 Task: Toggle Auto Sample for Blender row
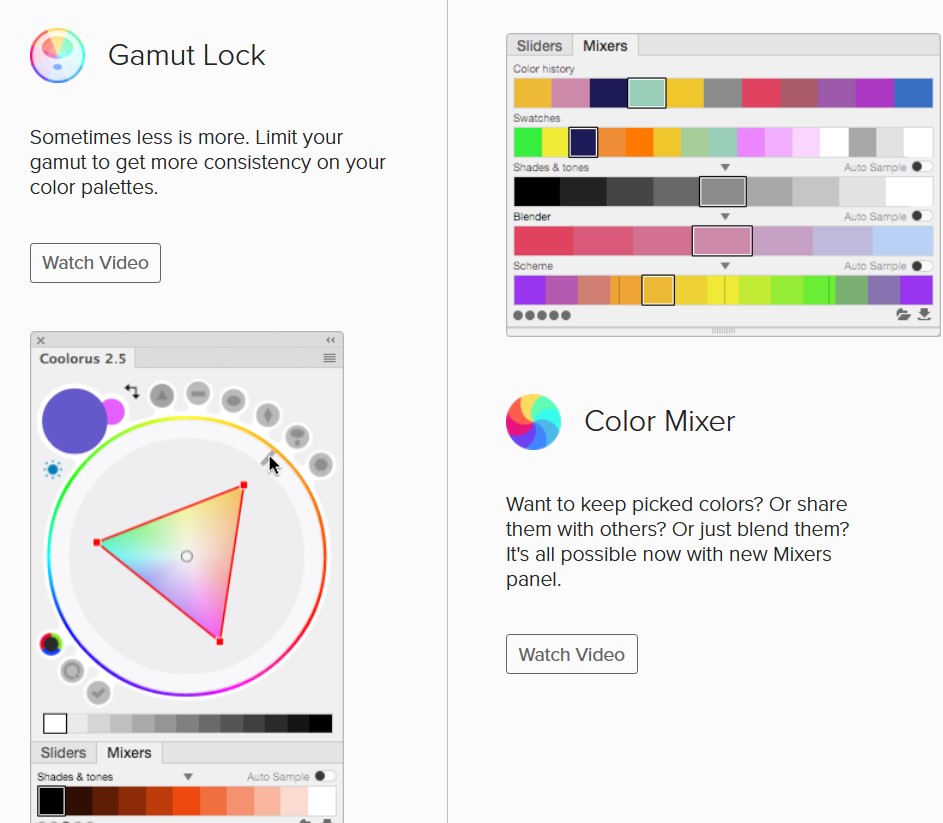point(922,216)
